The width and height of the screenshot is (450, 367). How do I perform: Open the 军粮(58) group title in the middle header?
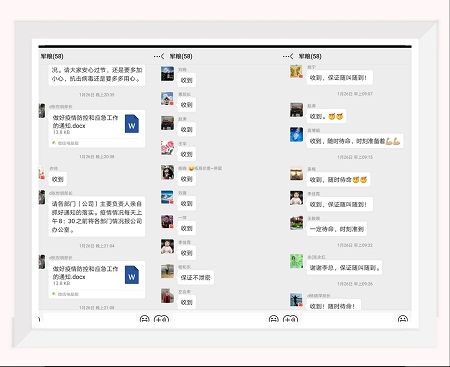(181, 56)
